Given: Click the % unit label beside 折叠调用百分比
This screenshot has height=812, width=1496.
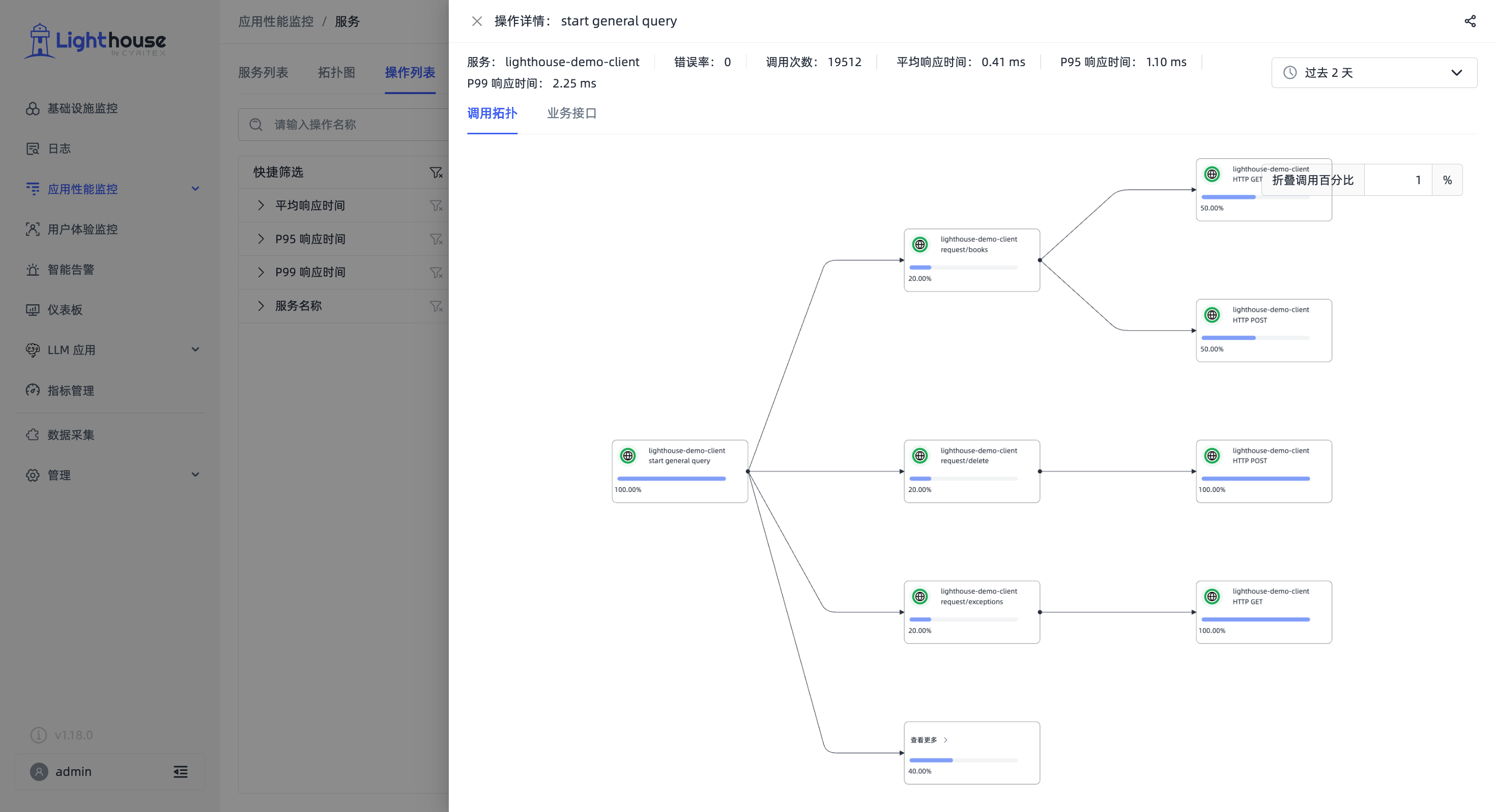Looking at the screenshot, I should pyautogui.click(x=1447, y=180).
